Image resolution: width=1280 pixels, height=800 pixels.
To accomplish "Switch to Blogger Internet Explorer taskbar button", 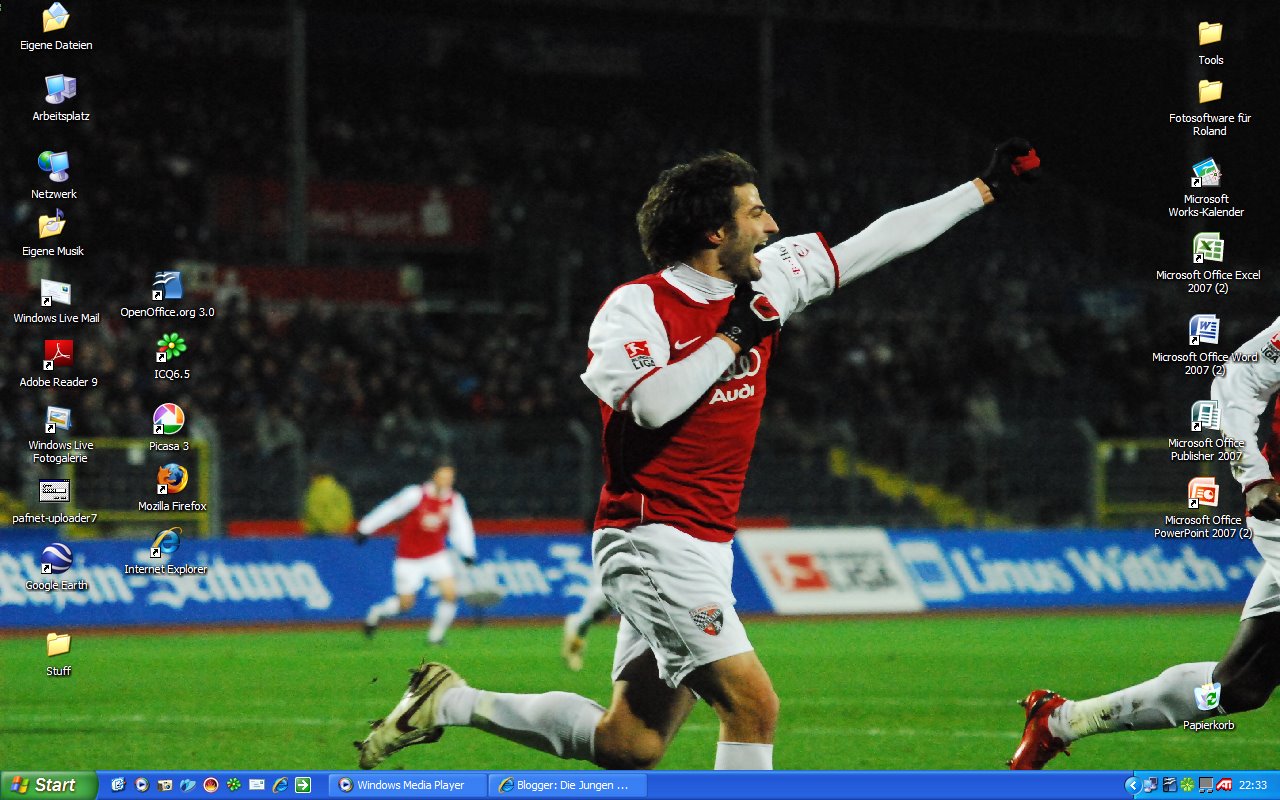I will coord(568,785).
